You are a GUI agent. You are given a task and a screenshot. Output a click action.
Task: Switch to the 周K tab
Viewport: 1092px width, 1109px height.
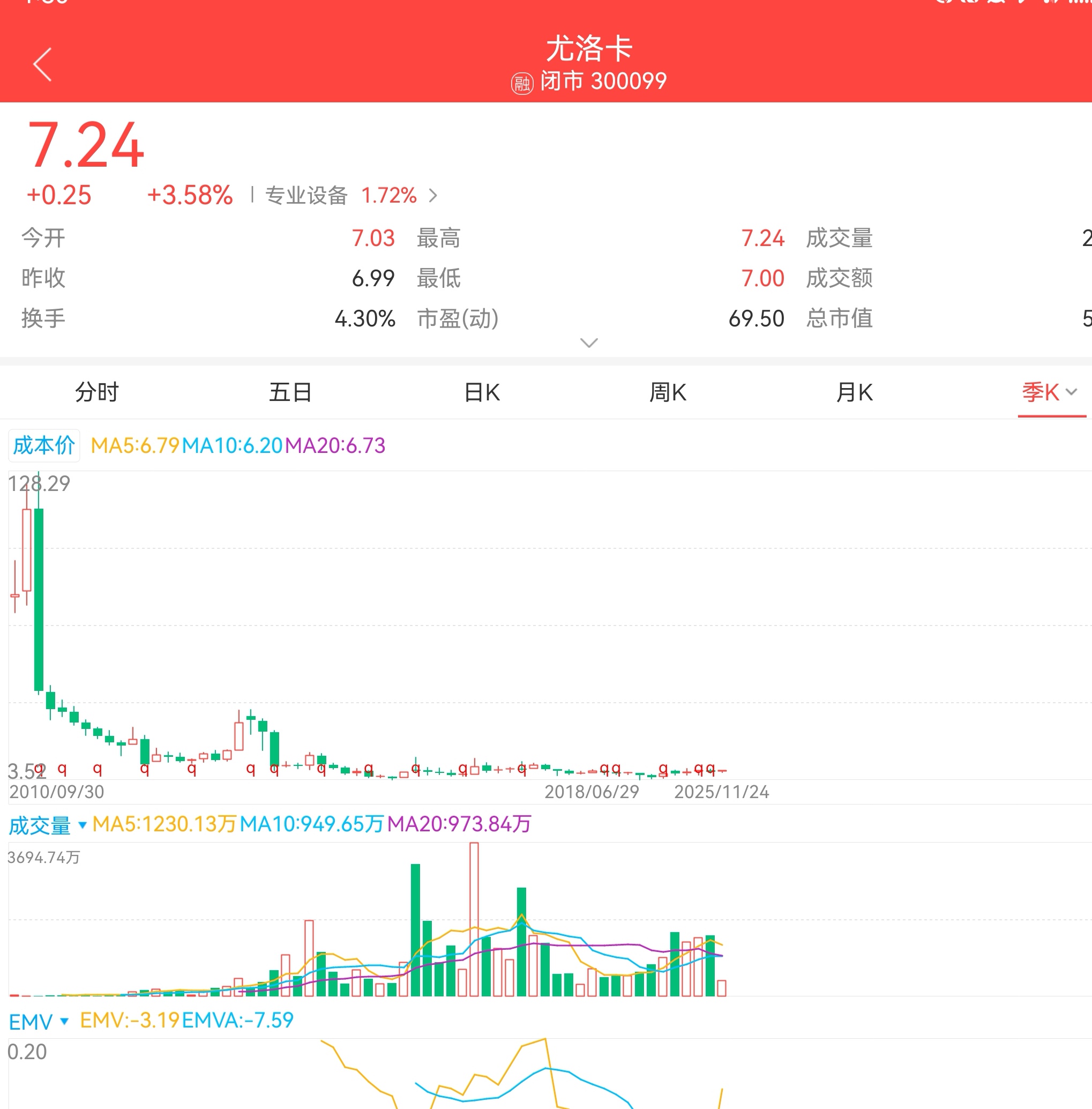coord(668,392)
